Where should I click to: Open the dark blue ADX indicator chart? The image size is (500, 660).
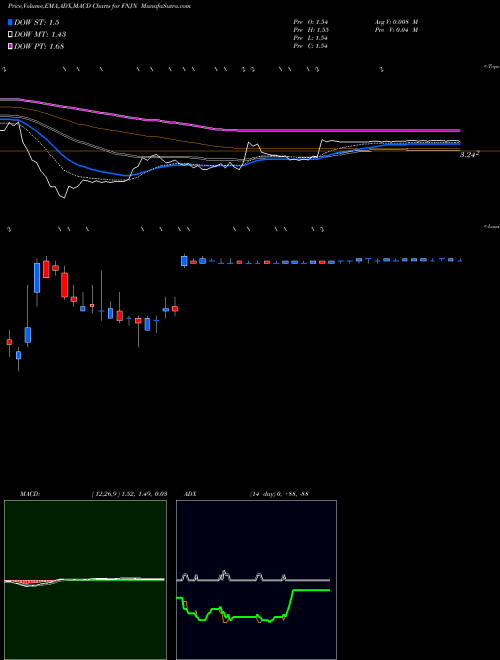pyautogui.click(x=256, y=580)
